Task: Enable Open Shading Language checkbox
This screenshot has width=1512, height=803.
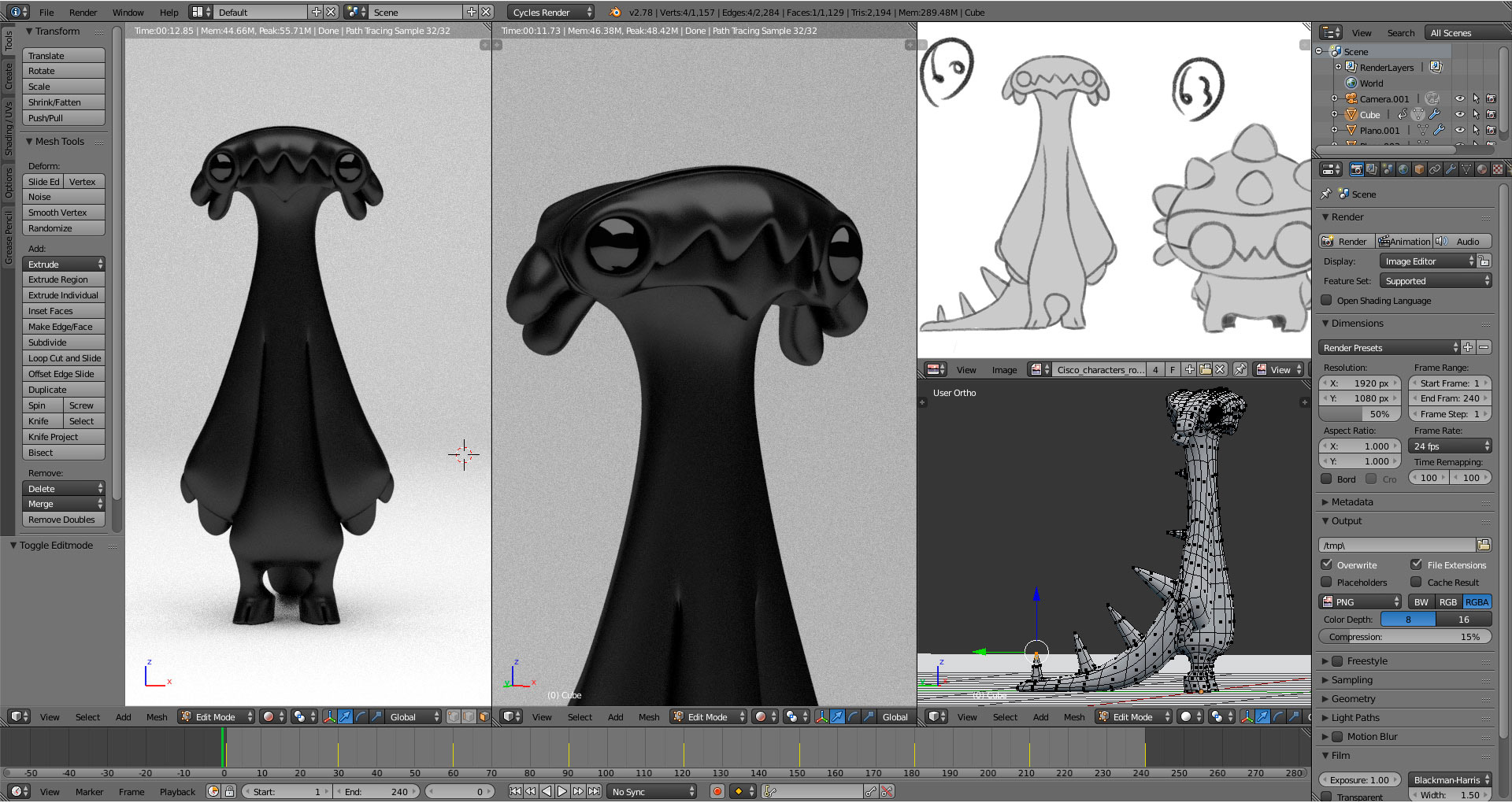Action: pyautogui.click(x=1326, y=300)
